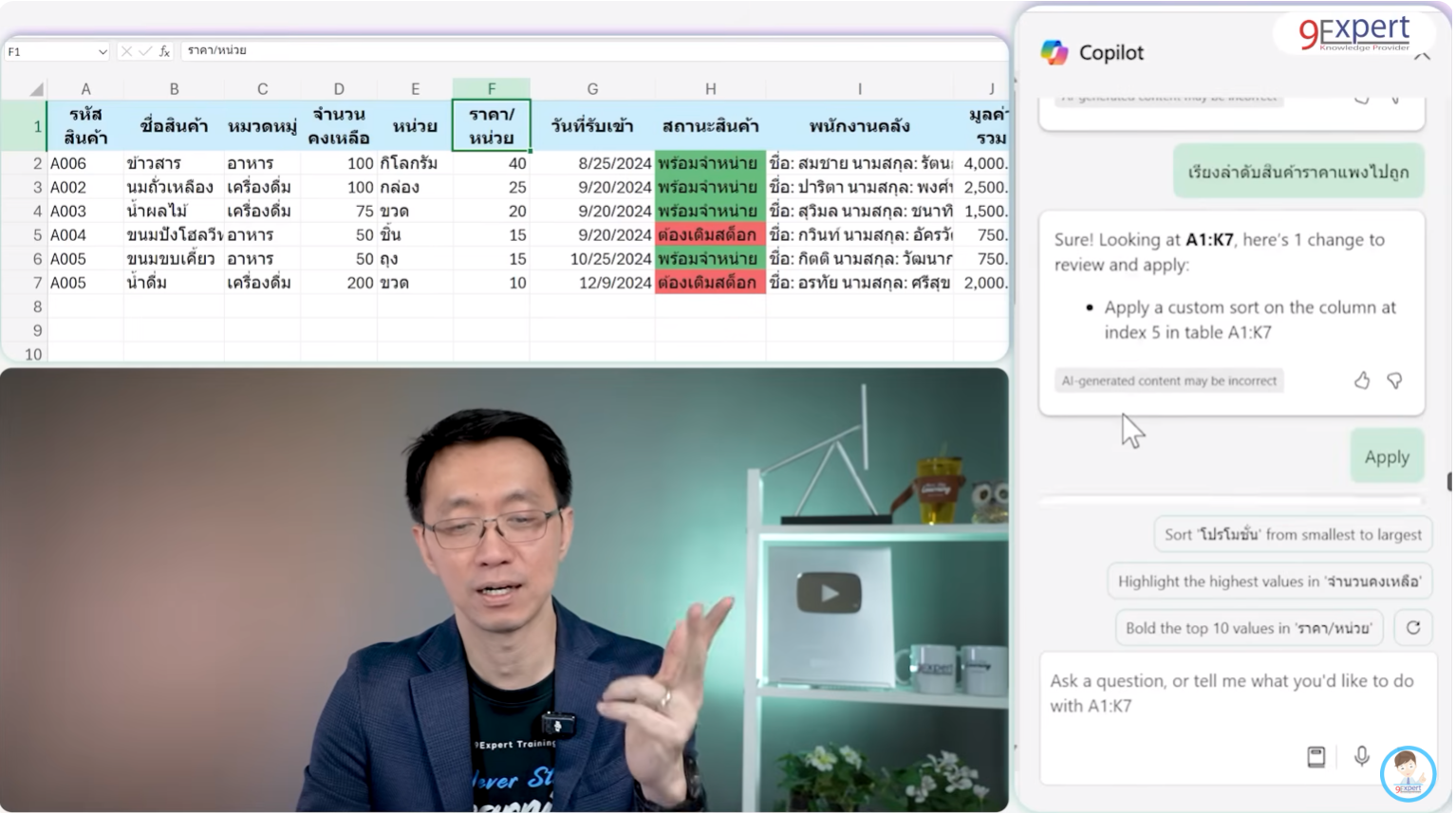Image resolution: width=1456 pixels, height=813 pixels.
Task: Collapse the Copilot panel with the chevron
Action: pos(1421,57)
